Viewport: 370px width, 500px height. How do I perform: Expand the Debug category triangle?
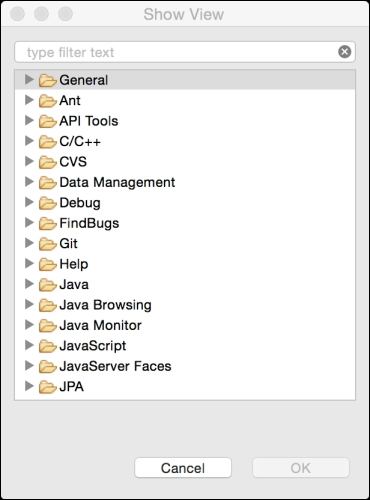(29, 202)
